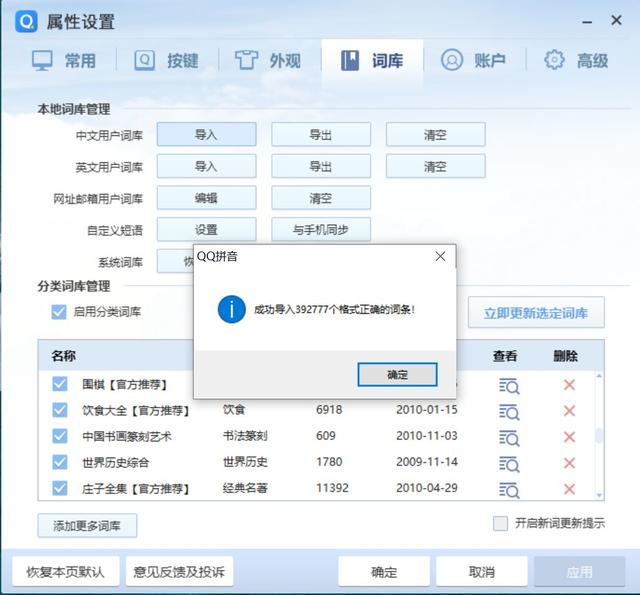Open 意见反馈及投诉
Viewport: 640px width, 595px height.
[x=179, y=571]
